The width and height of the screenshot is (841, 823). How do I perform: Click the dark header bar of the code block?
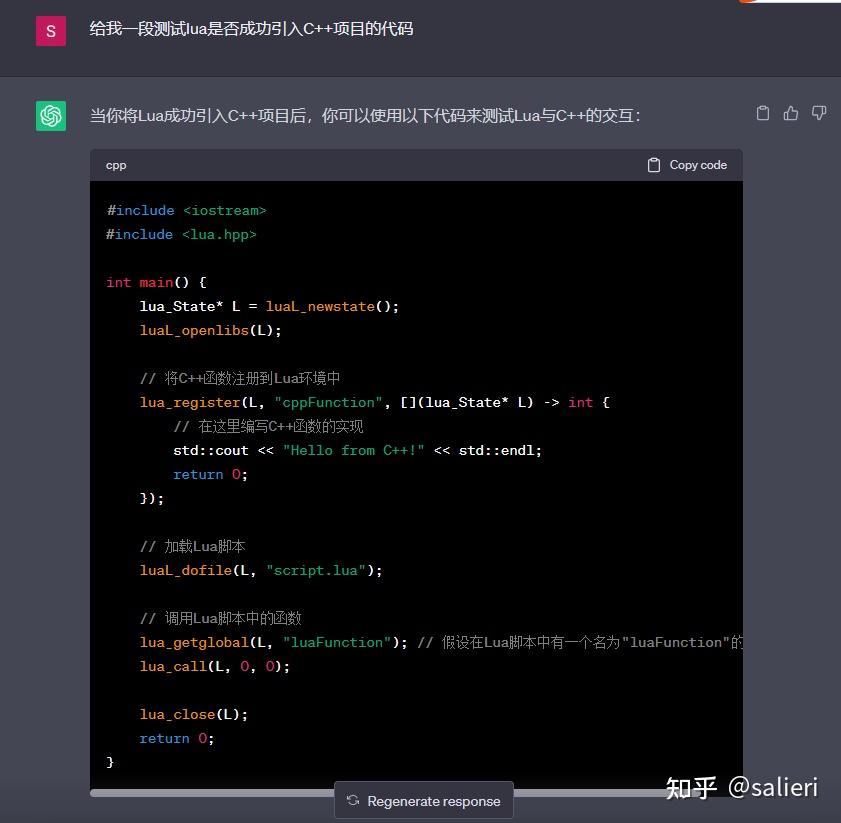pyautogui.click(x=400, y=164)
